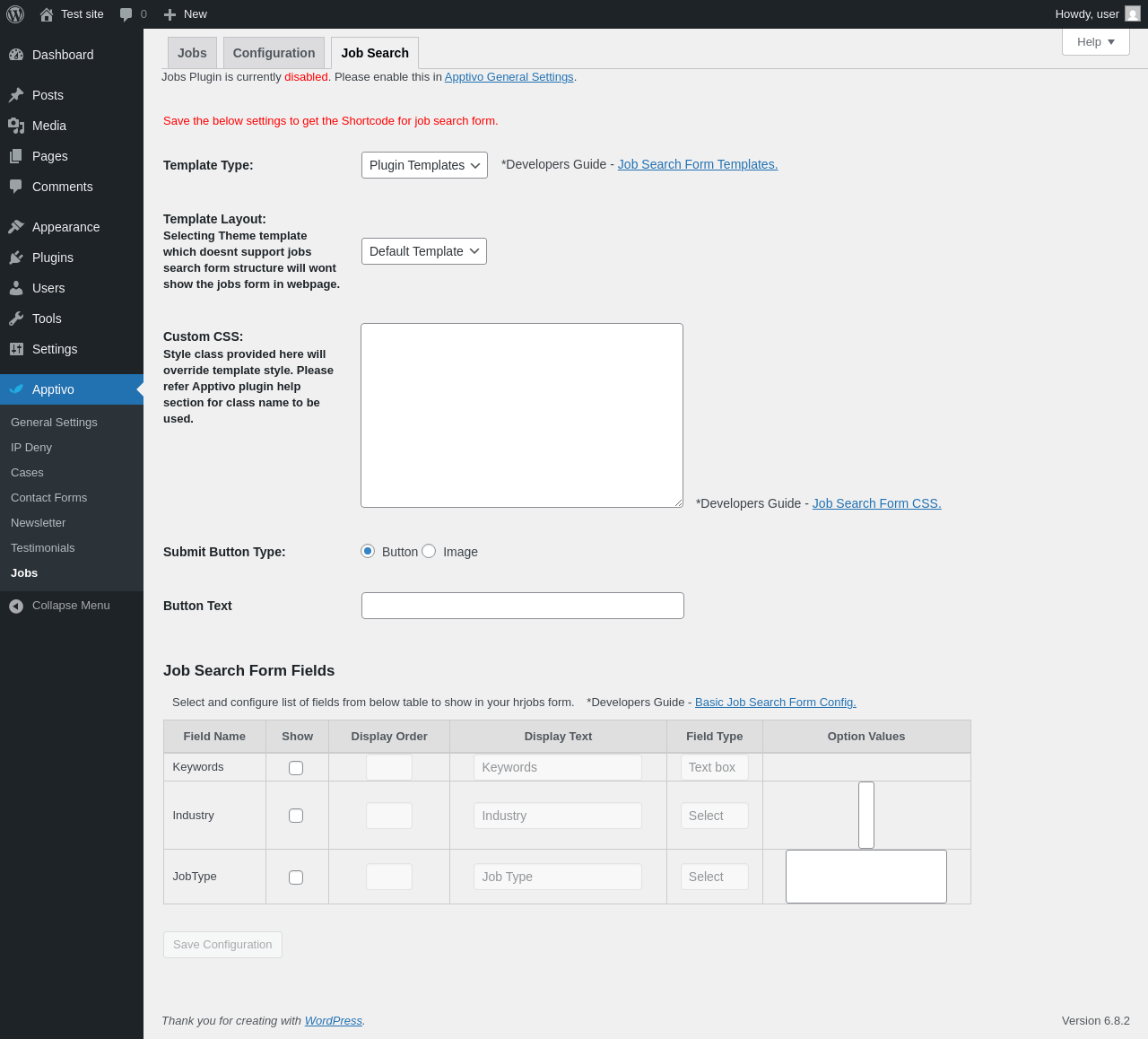Open the Template Type dropdown

(x=424, y=165)
